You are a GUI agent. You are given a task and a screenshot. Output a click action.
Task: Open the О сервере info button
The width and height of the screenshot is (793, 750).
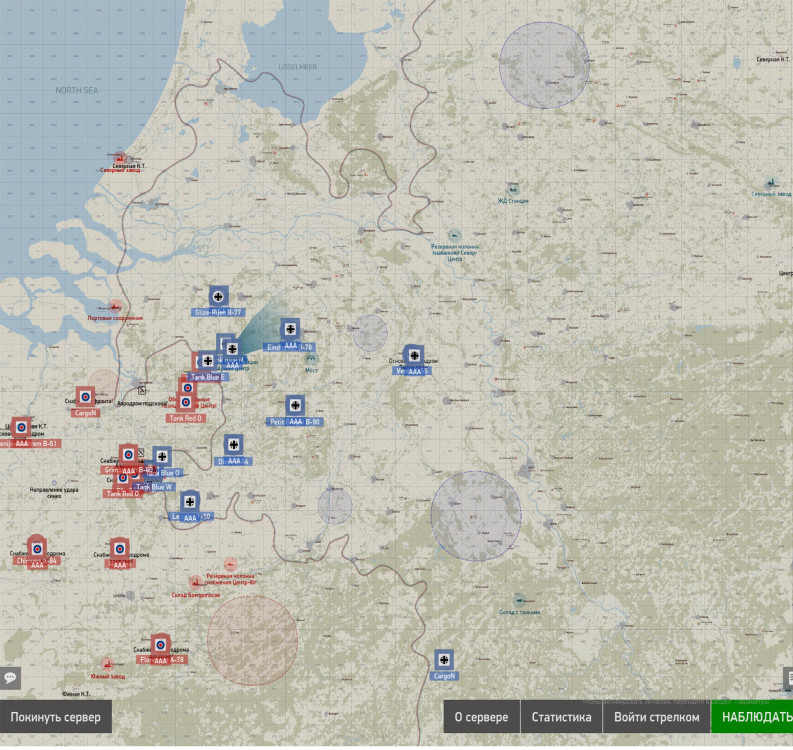(x=481, y=717)
